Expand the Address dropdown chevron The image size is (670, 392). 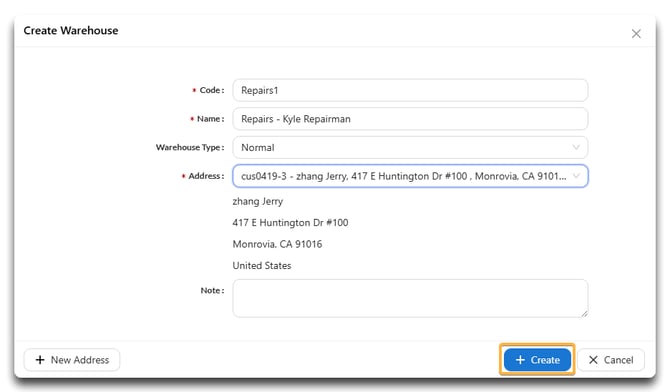click(x=576, y=176)
